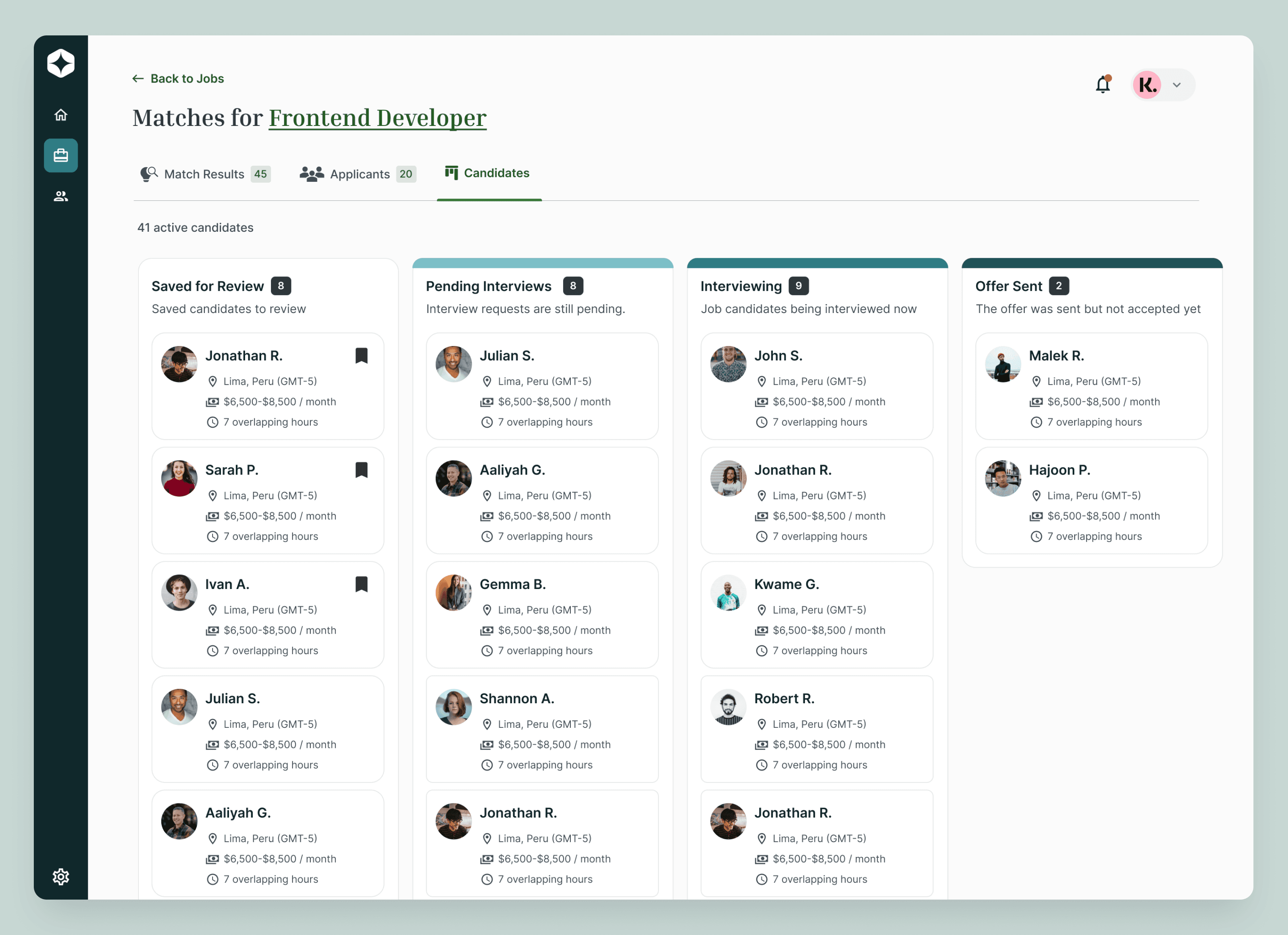Click Kwame G. profile photo
The width and height of the screenshot is (1288, 935).
coord(728,593)
